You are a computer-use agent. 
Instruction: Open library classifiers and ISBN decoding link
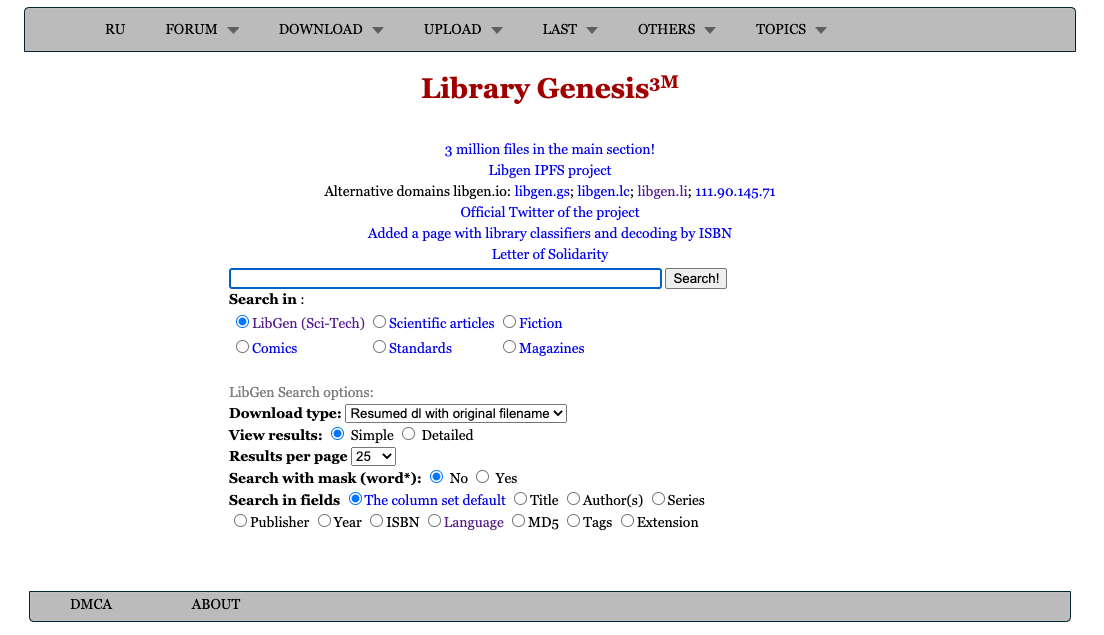tap(550, 234)
